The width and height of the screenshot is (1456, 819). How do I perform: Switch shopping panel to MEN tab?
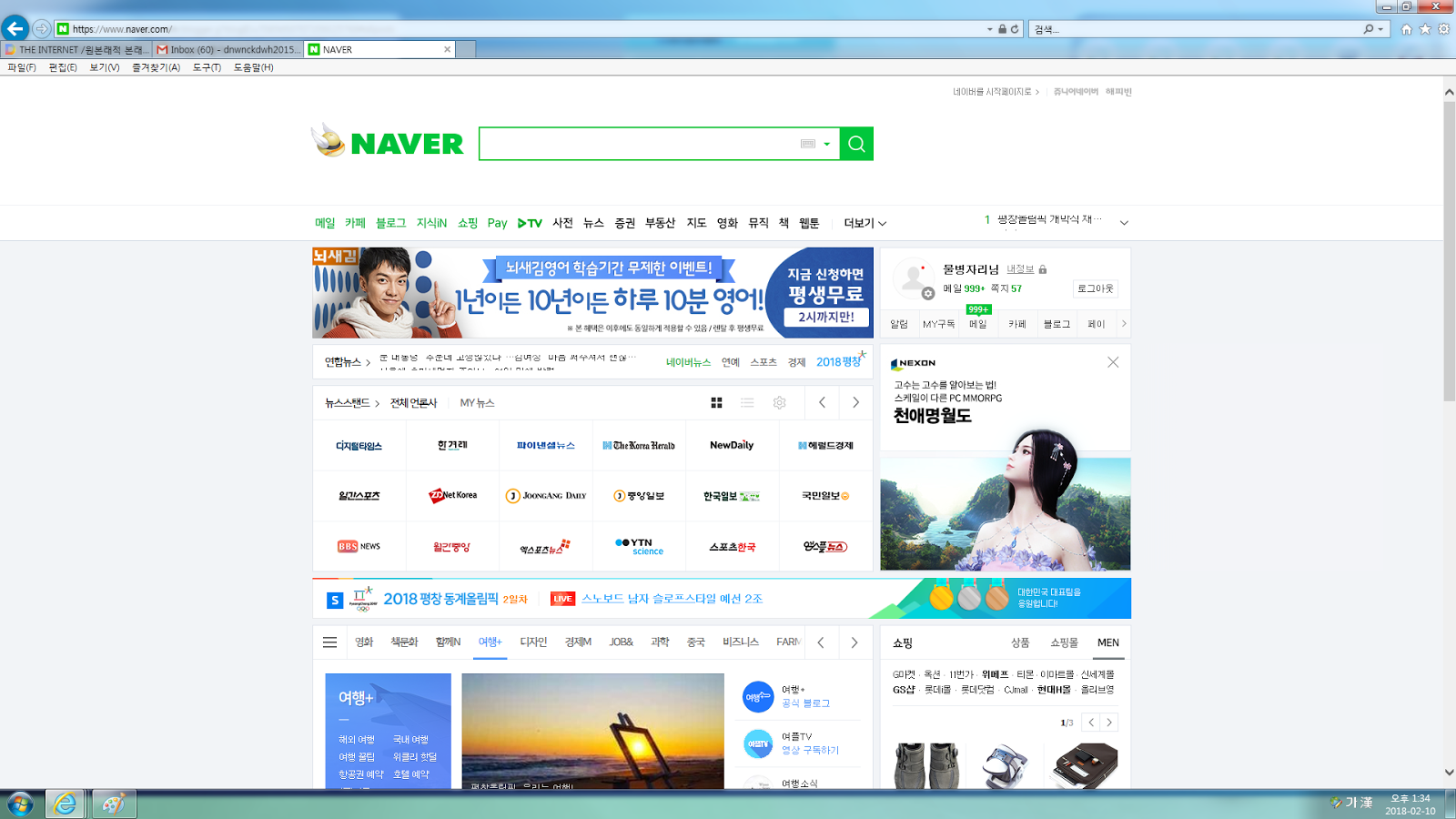point(1107,642)
